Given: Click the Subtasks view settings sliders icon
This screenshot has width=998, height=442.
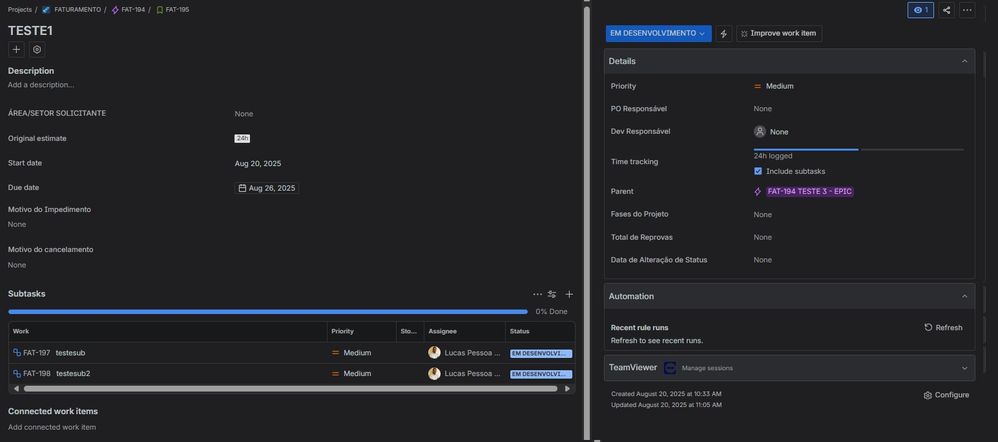Looking at the screenshot, I should 552,294.
